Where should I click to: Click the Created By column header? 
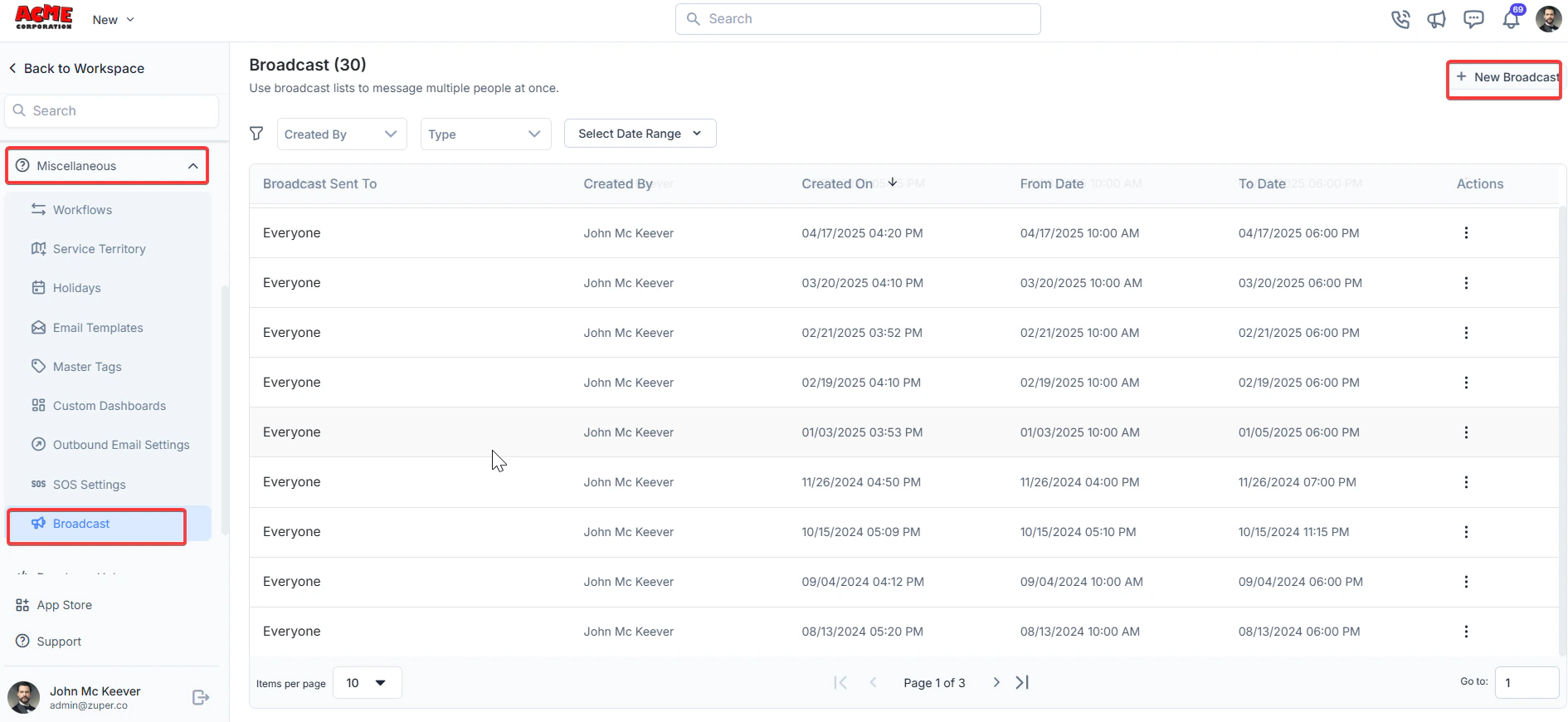coord(618,184)
